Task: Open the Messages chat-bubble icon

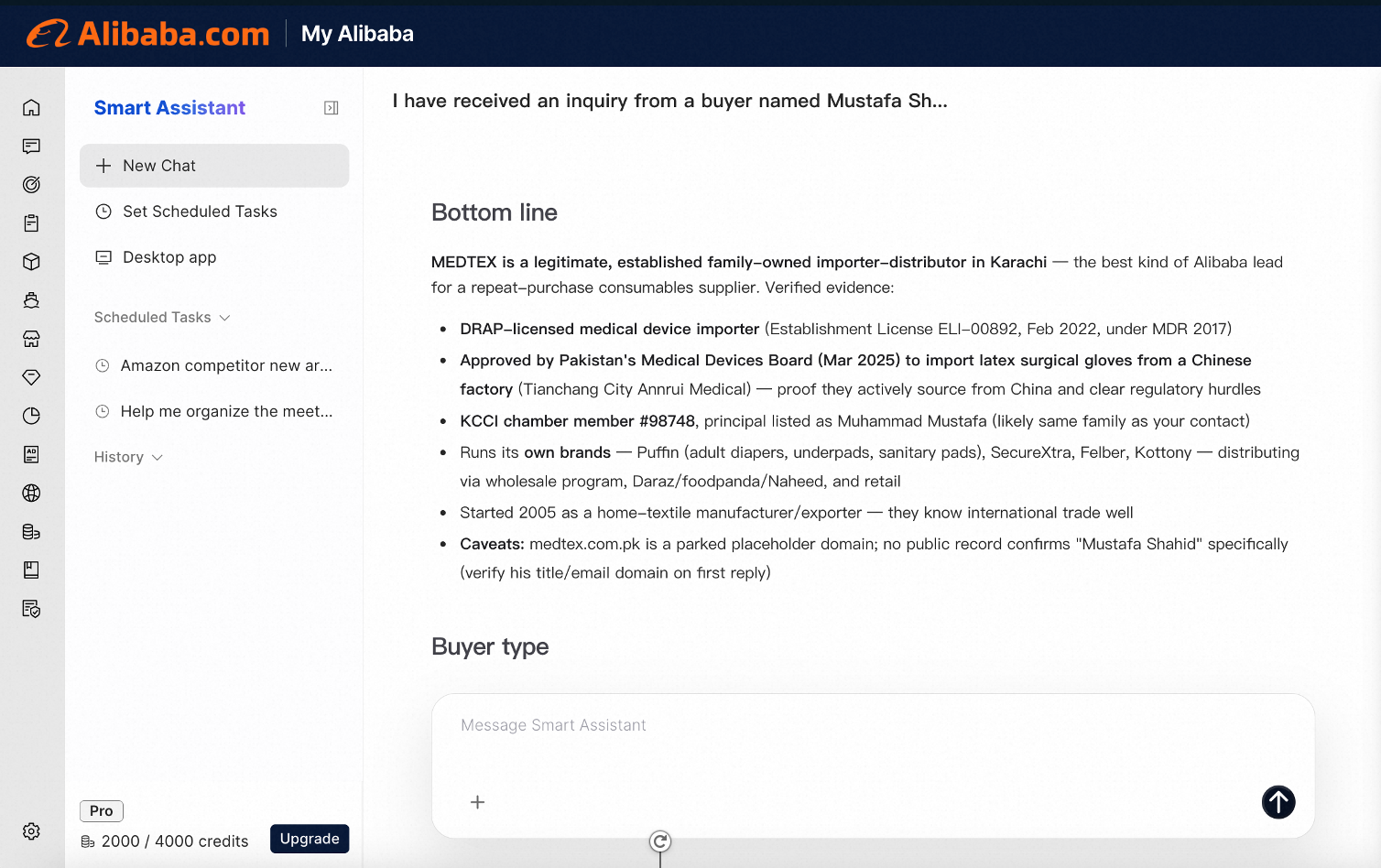Action: pos(31,146)
